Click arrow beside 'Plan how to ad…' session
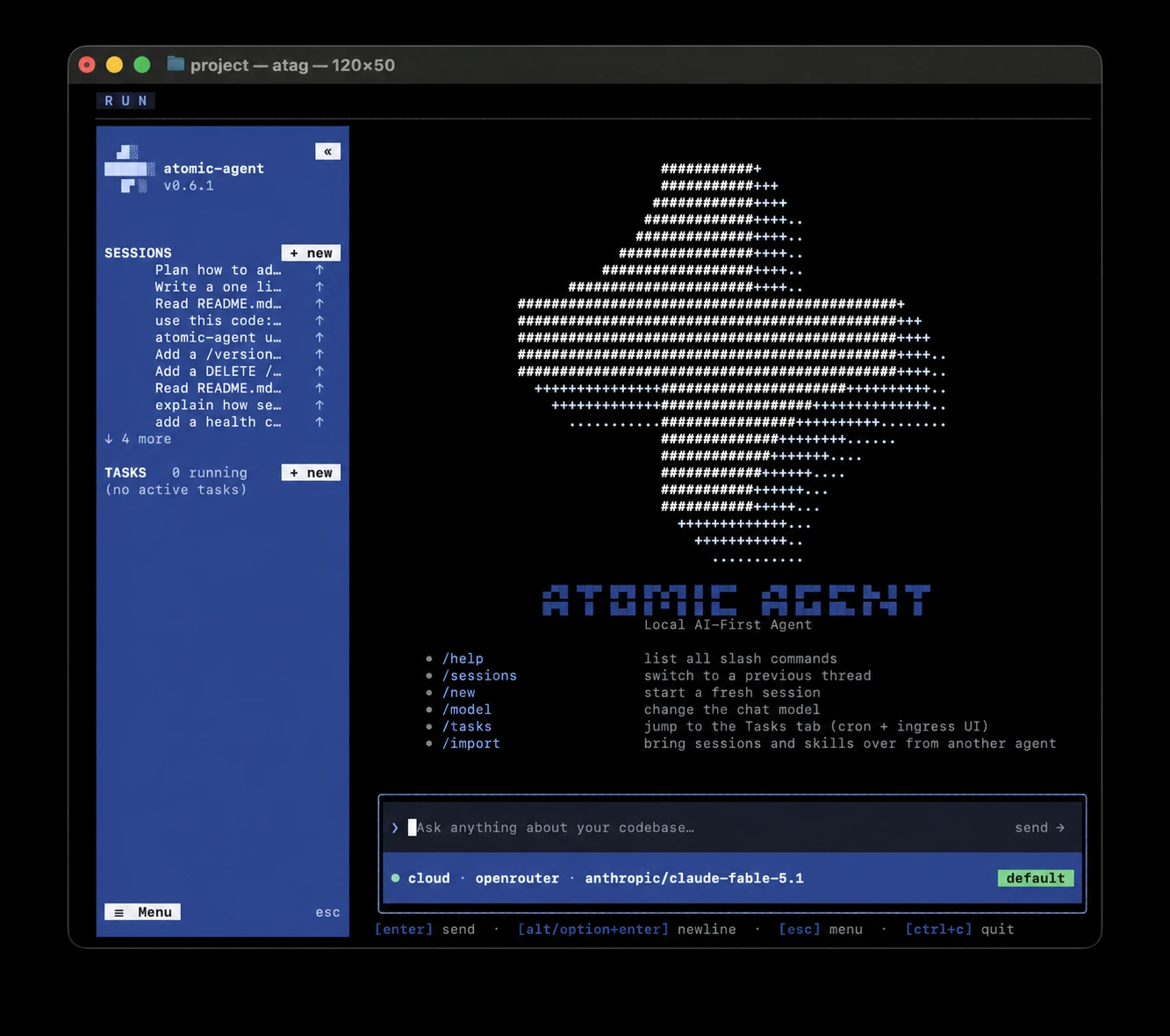Screen dimensions: 1170x1036 (x=319, y=270)
